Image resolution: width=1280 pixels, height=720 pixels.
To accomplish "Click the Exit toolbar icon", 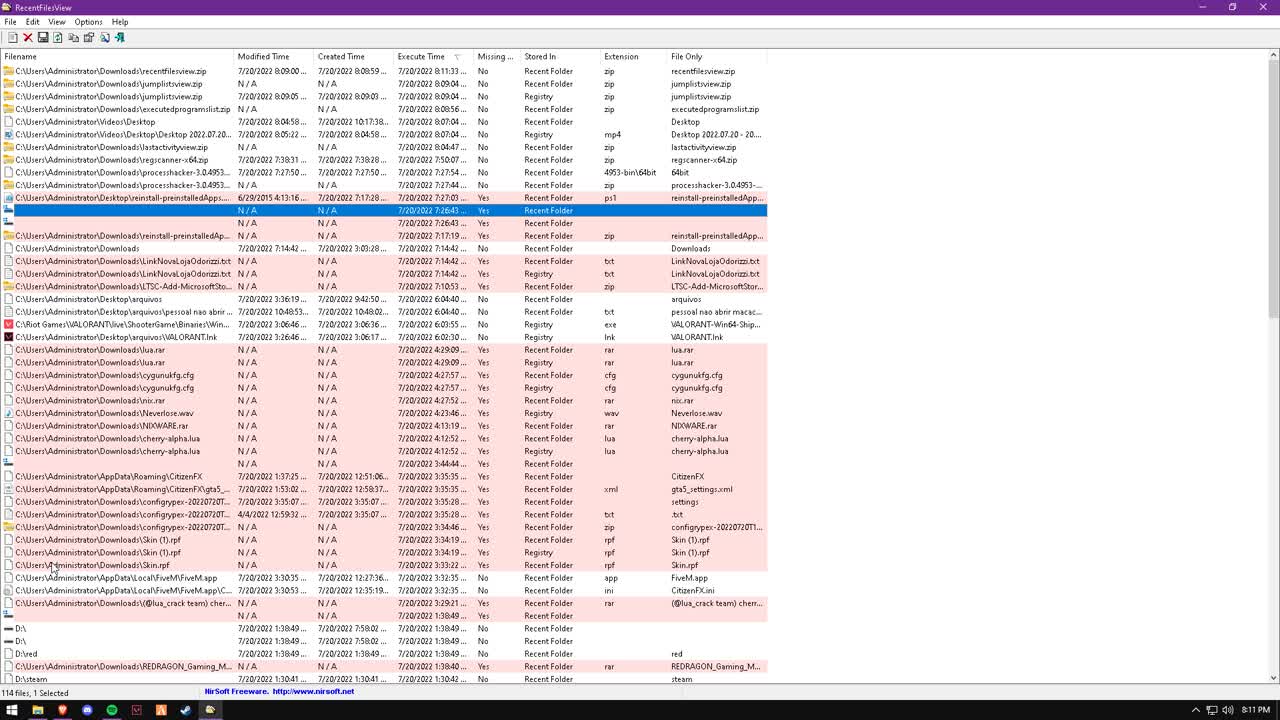I will coord(120,38).
